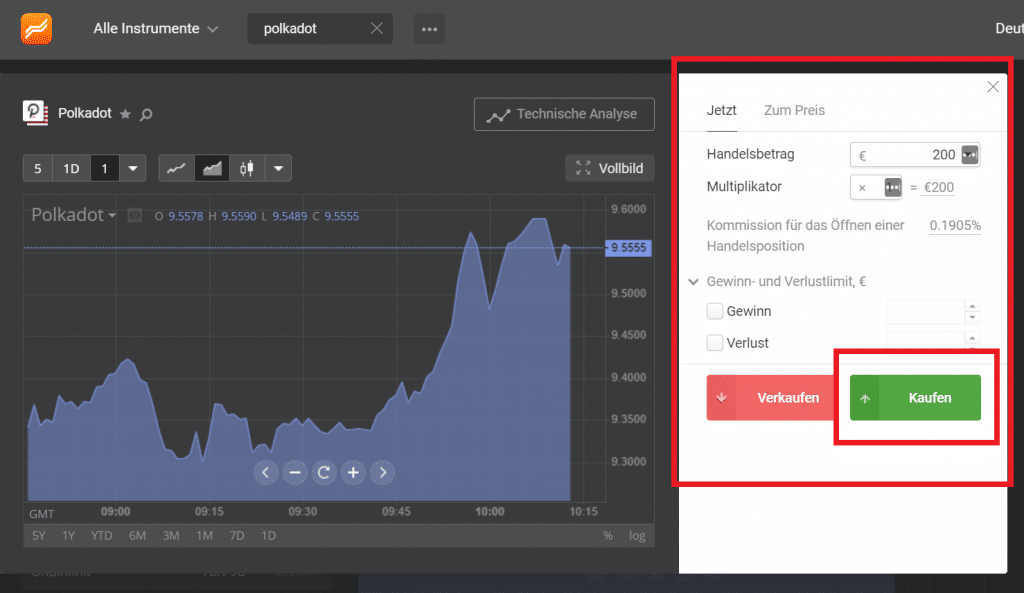
Task: Zoom out chart with minus button
Action: [295, 472]
